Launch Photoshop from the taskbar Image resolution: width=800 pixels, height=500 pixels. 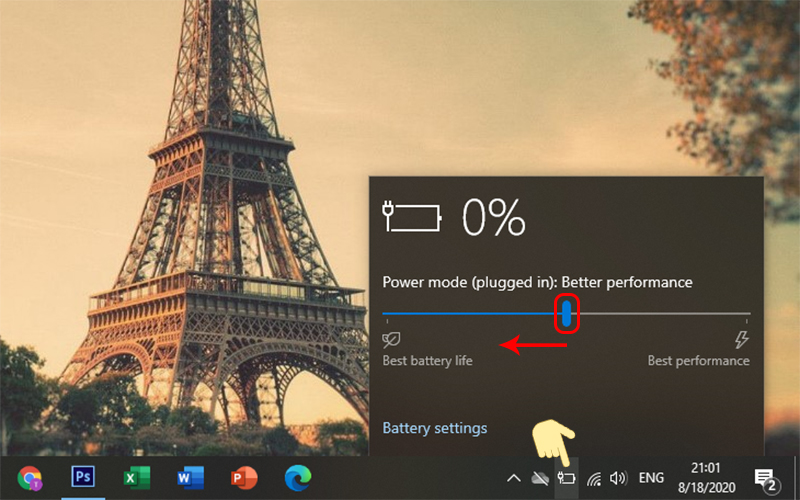[x=84, y=478]
